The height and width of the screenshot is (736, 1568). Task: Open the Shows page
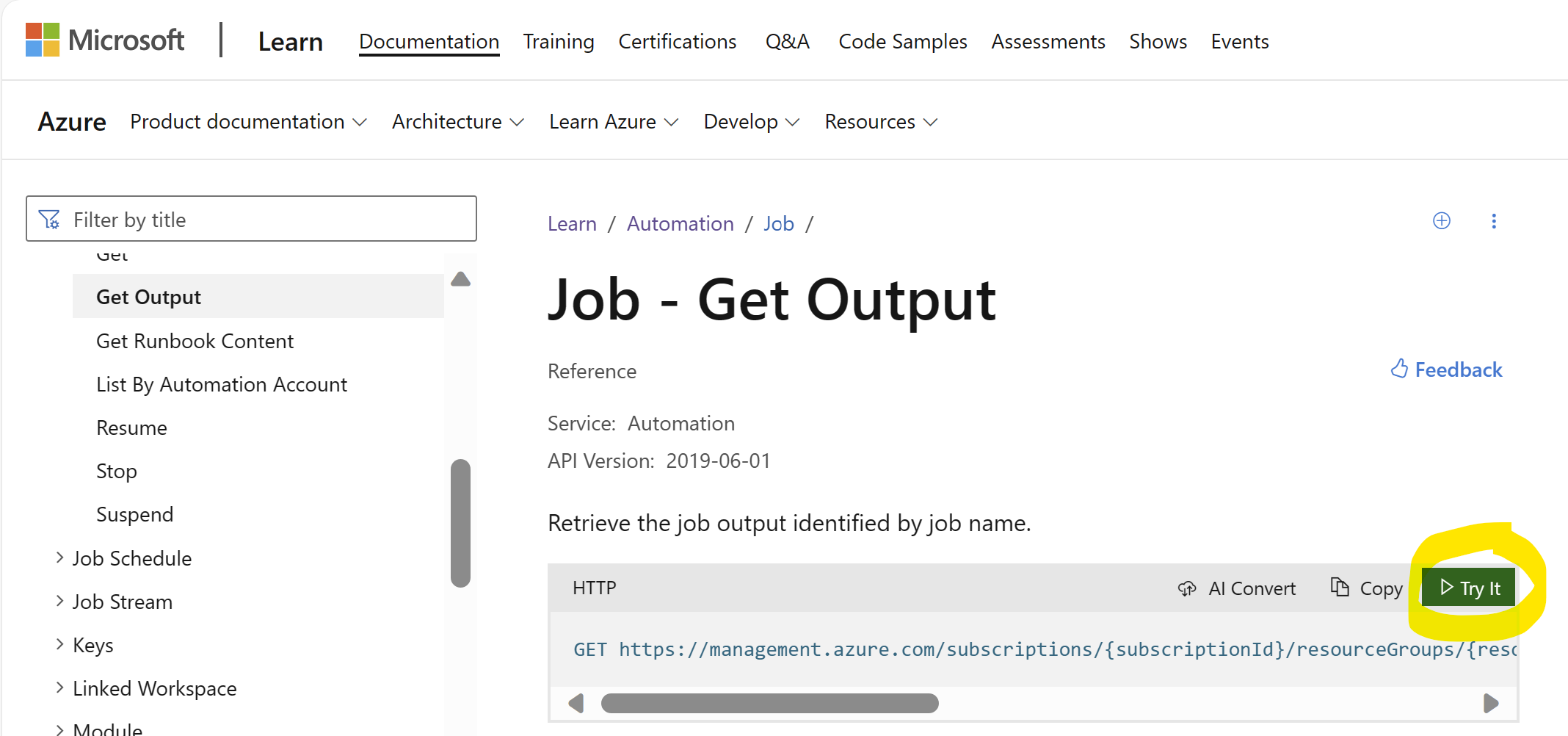pos(1158,42)
